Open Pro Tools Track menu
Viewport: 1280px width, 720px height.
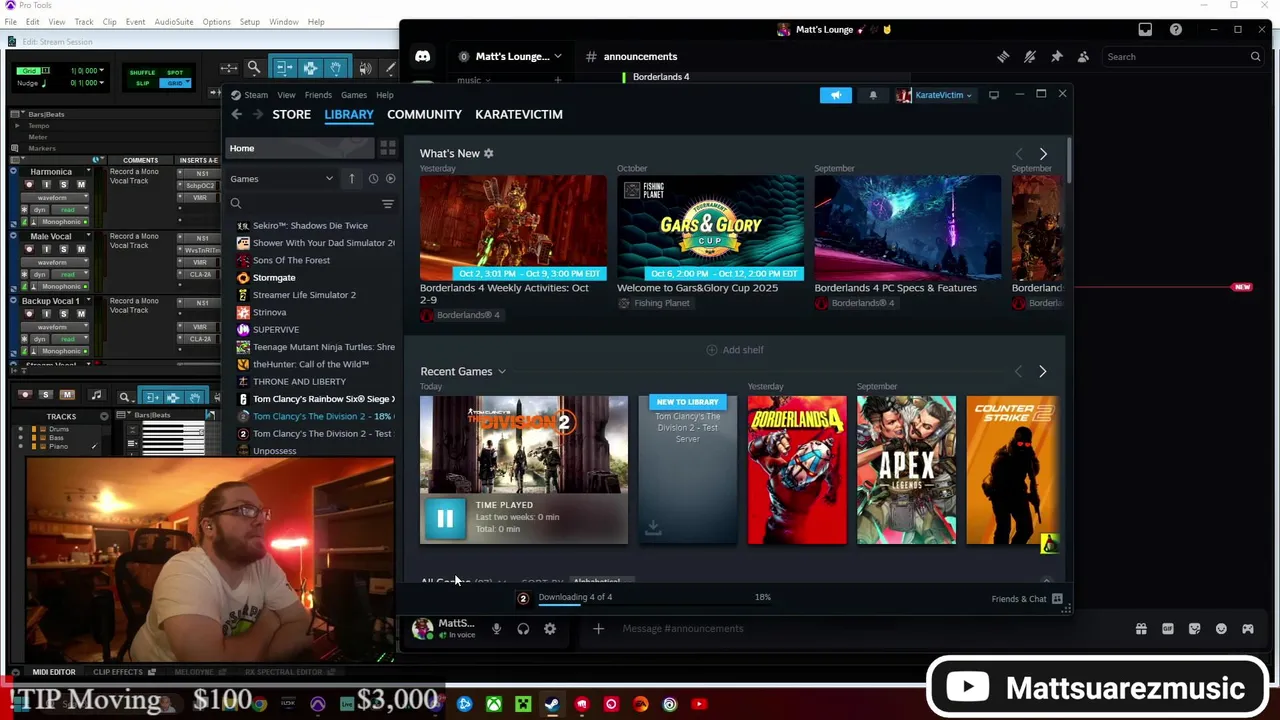84,22
